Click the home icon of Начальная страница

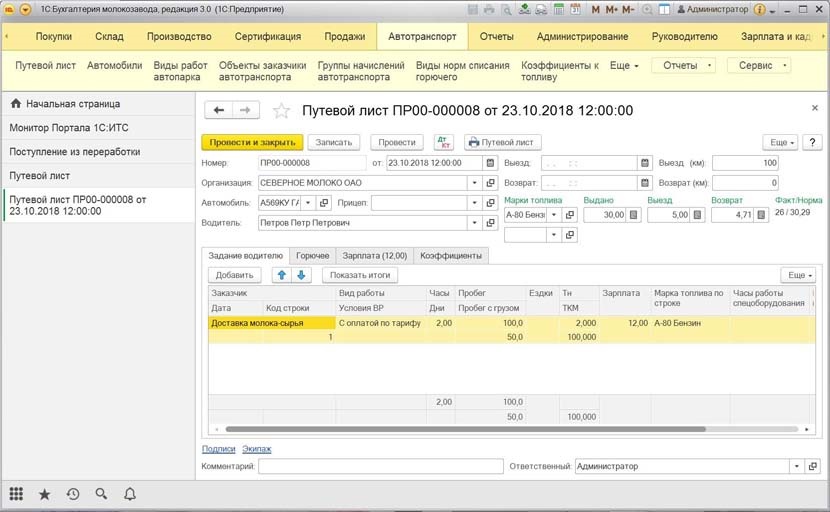coord(16,104)
